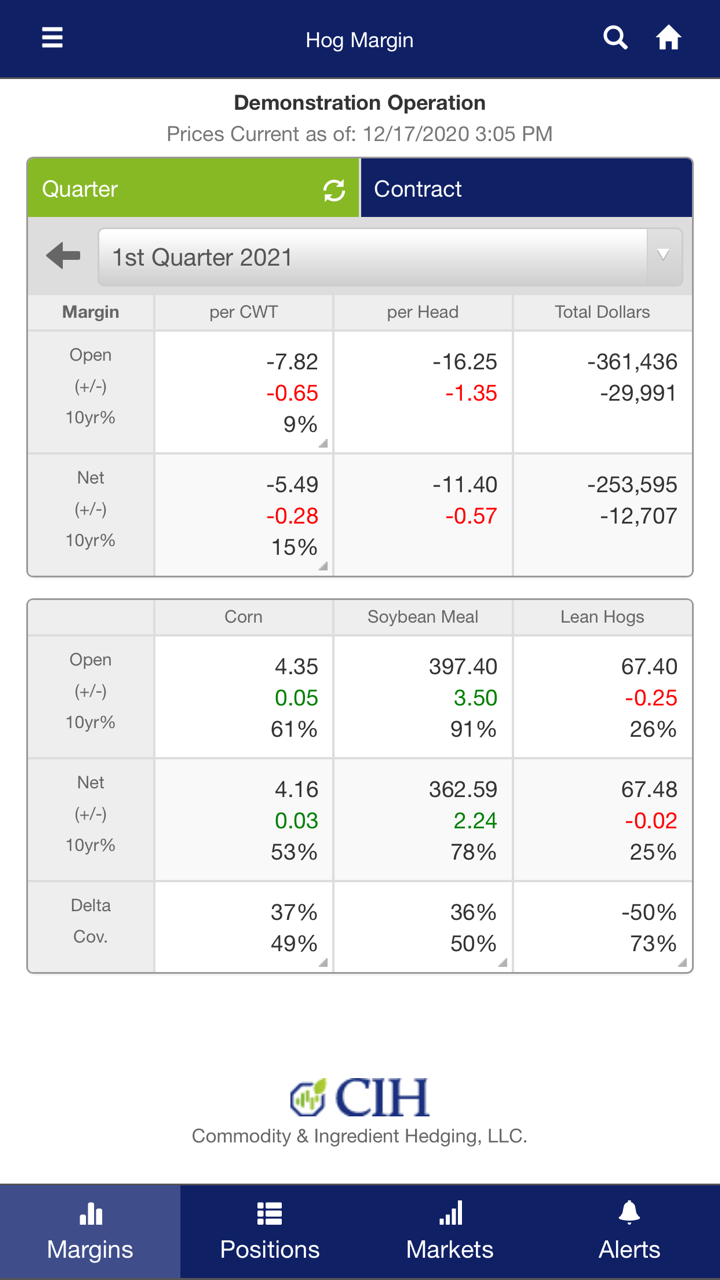Expand the Lean Hogs Delta coverage cell
Image resolution: width=720 pixels, height=1280 pixels.
602,927
